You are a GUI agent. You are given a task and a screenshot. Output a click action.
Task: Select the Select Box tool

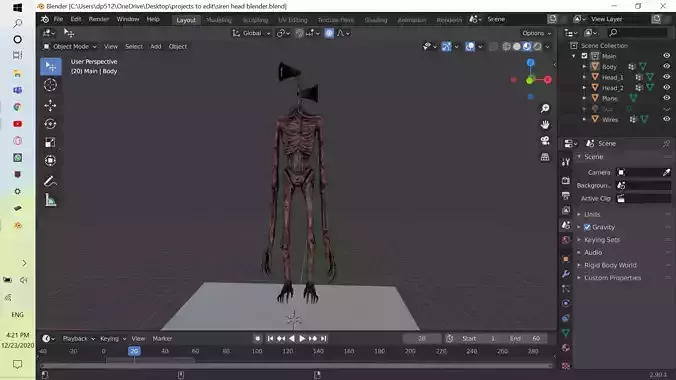(50, 66)
